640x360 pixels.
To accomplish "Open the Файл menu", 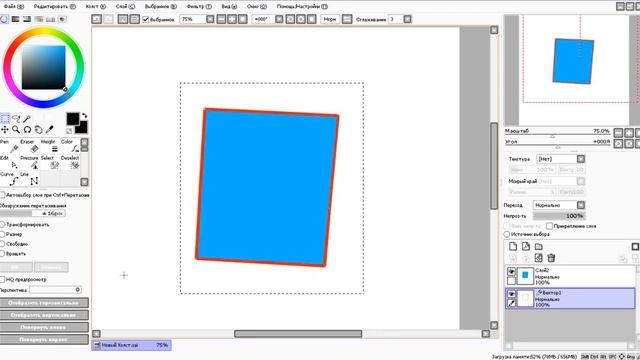I will [13, 7].
